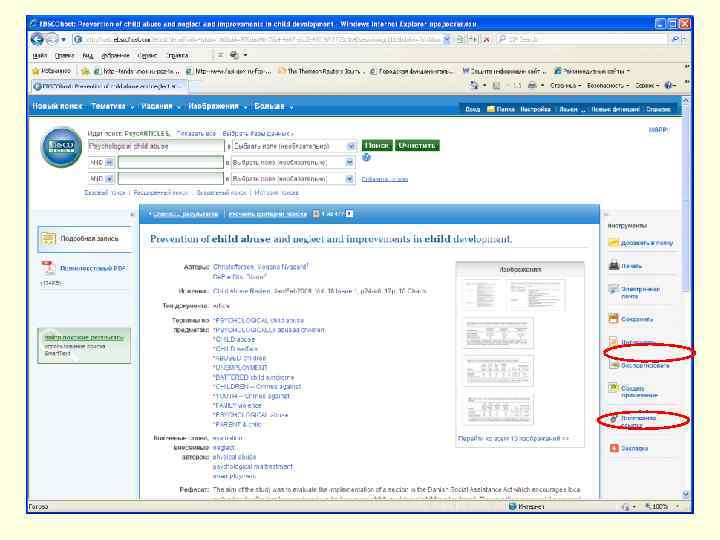
Task: Open the Справка menu in menu bar
Action: click(x=178, y=56)
